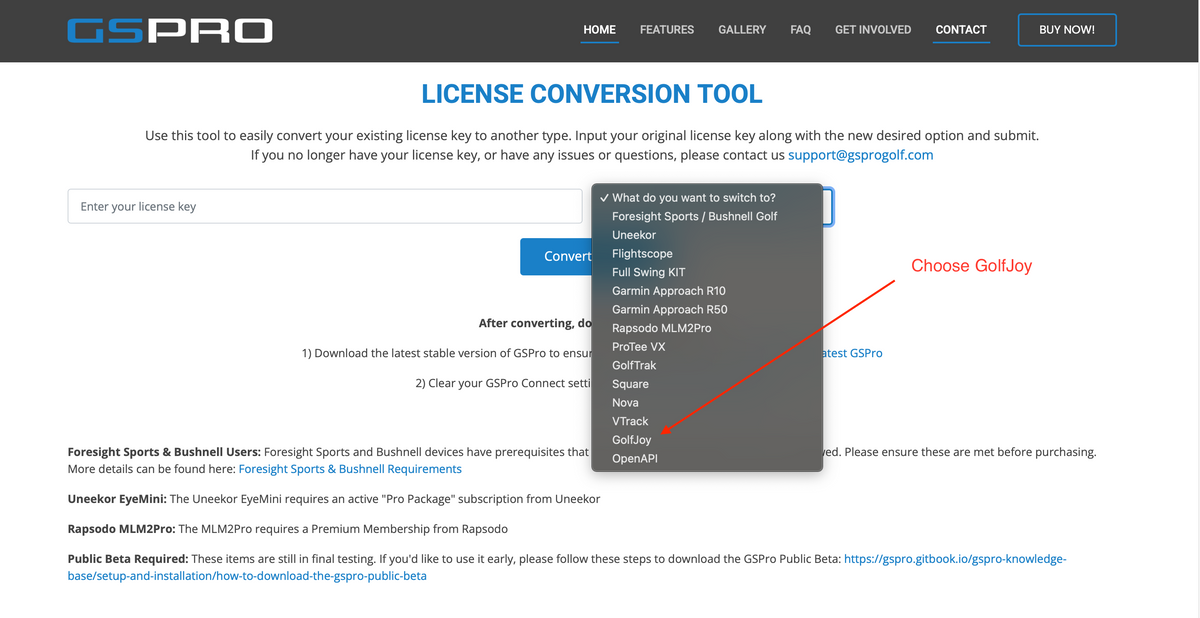Pick VTrack in the dropdown
Image resolution: width=1200 pixels, height=618 pixels.
point(707,422)
